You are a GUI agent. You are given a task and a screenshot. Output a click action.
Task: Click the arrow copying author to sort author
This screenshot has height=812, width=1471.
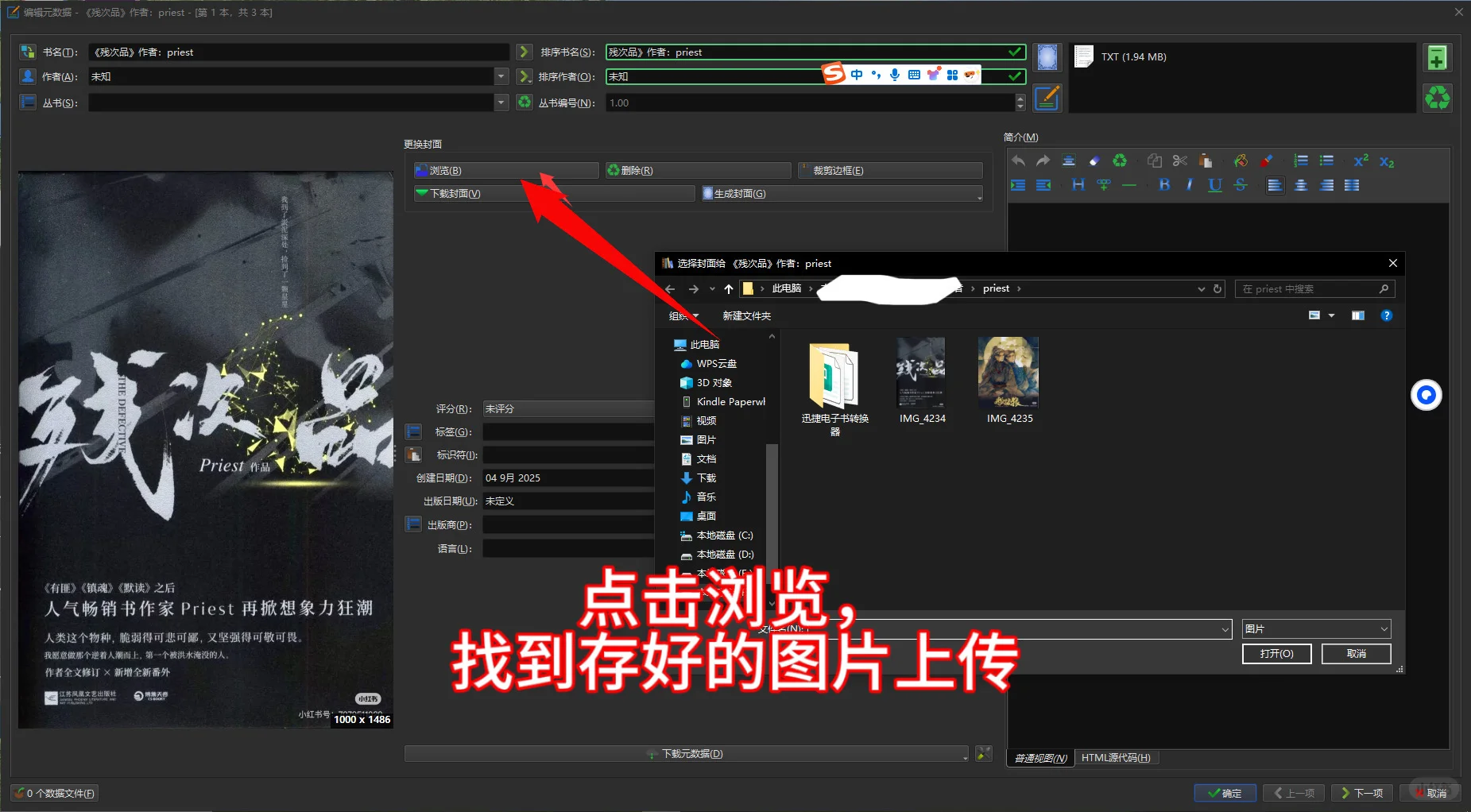524,76
